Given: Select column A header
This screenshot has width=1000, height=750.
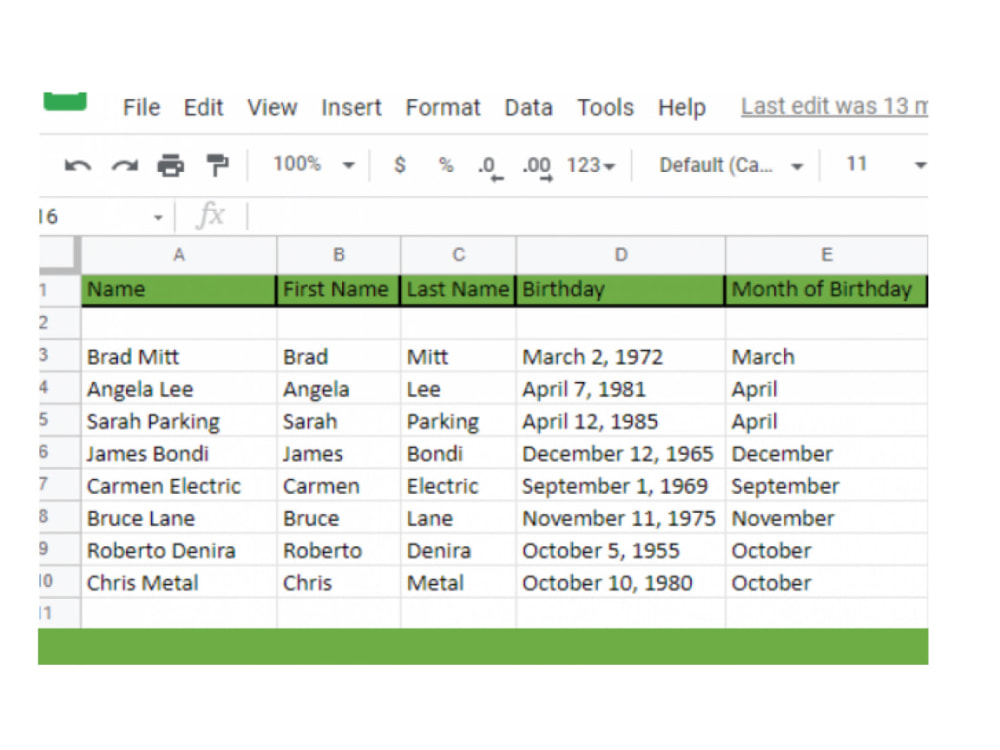Looking at the screenshot, I should point(179,255).
